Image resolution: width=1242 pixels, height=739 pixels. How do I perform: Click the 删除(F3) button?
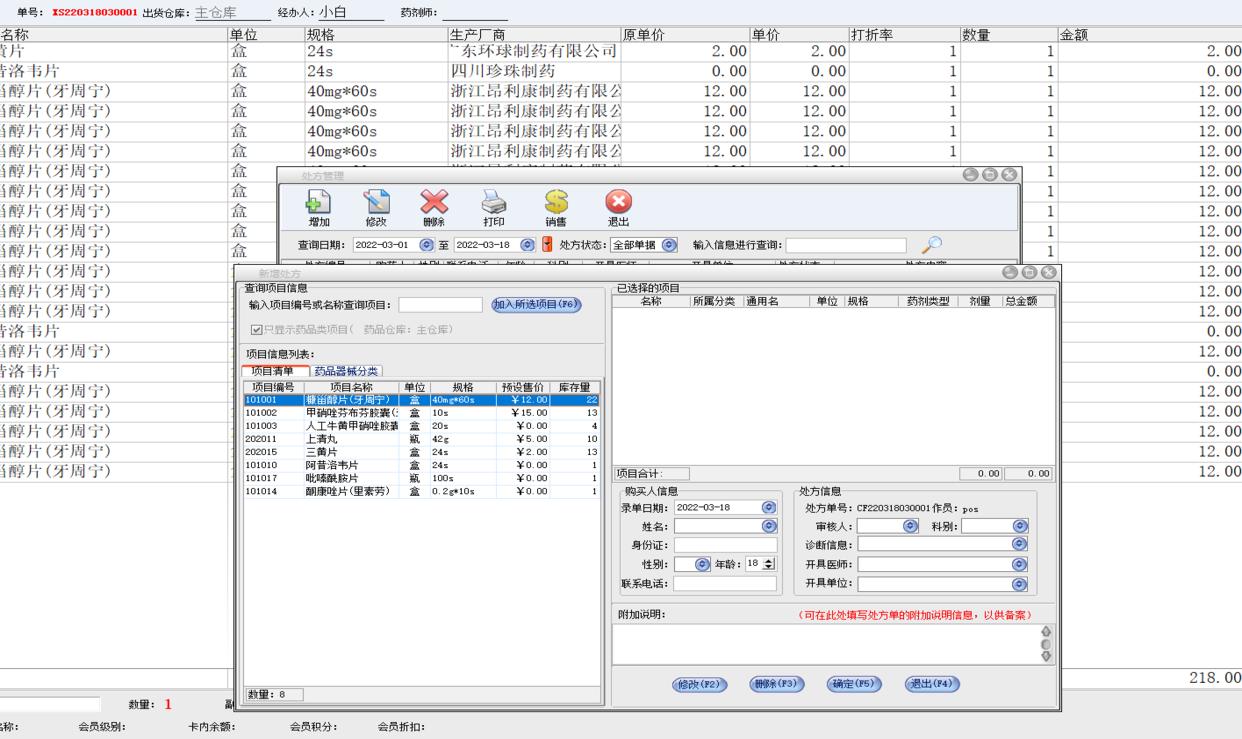click(775, 684)
